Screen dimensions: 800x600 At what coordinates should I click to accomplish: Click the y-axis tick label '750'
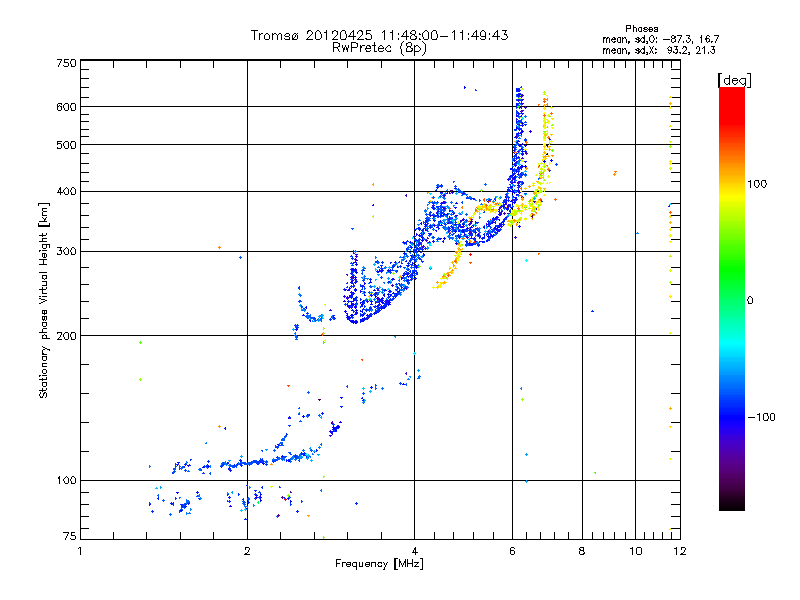[67, 63]
